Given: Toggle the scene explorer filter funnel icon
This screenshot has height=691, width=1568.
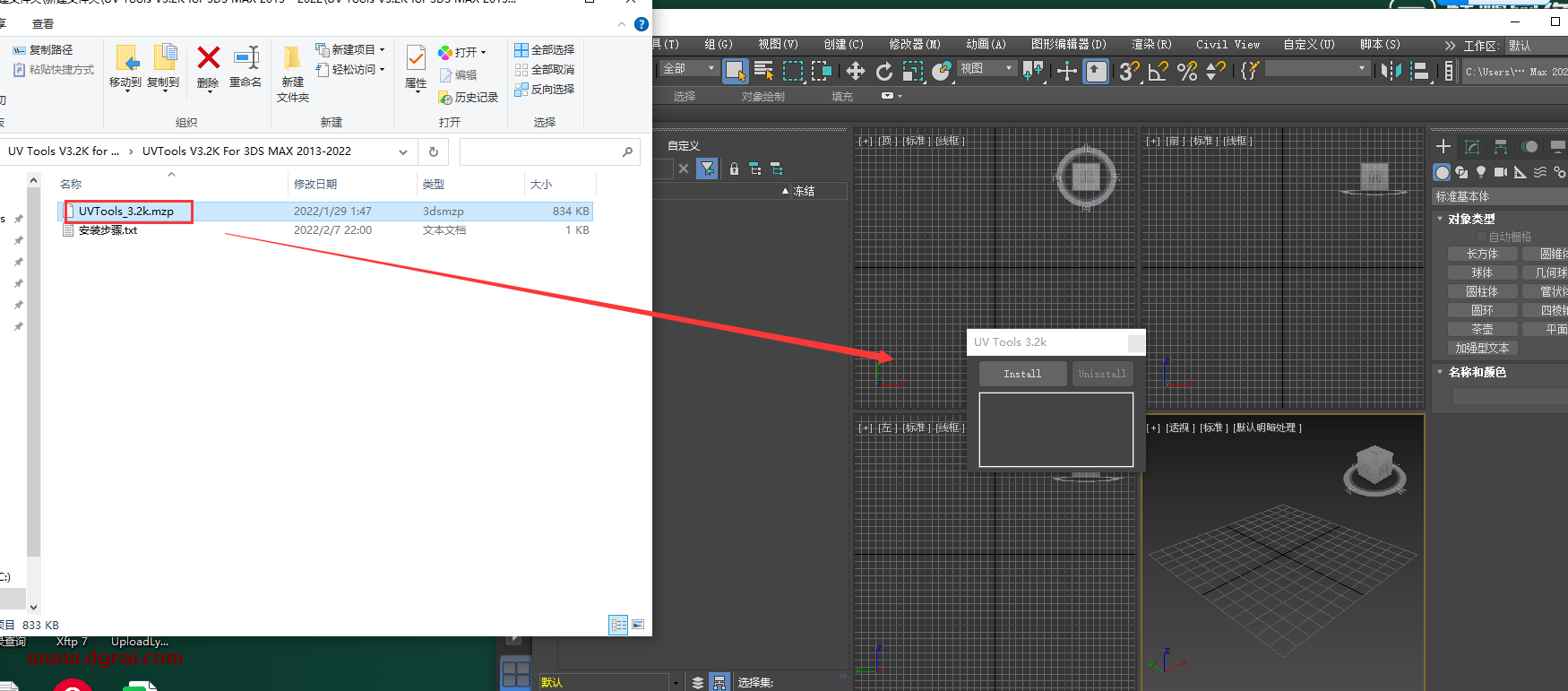Looking at the screenshot, I should pos(707,168).
